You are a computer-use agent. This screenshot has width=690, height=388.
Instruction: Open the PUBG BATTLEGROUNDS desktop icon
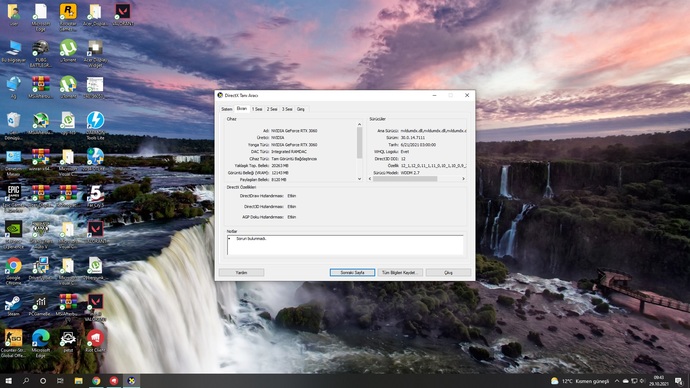[x=40, y=54]
